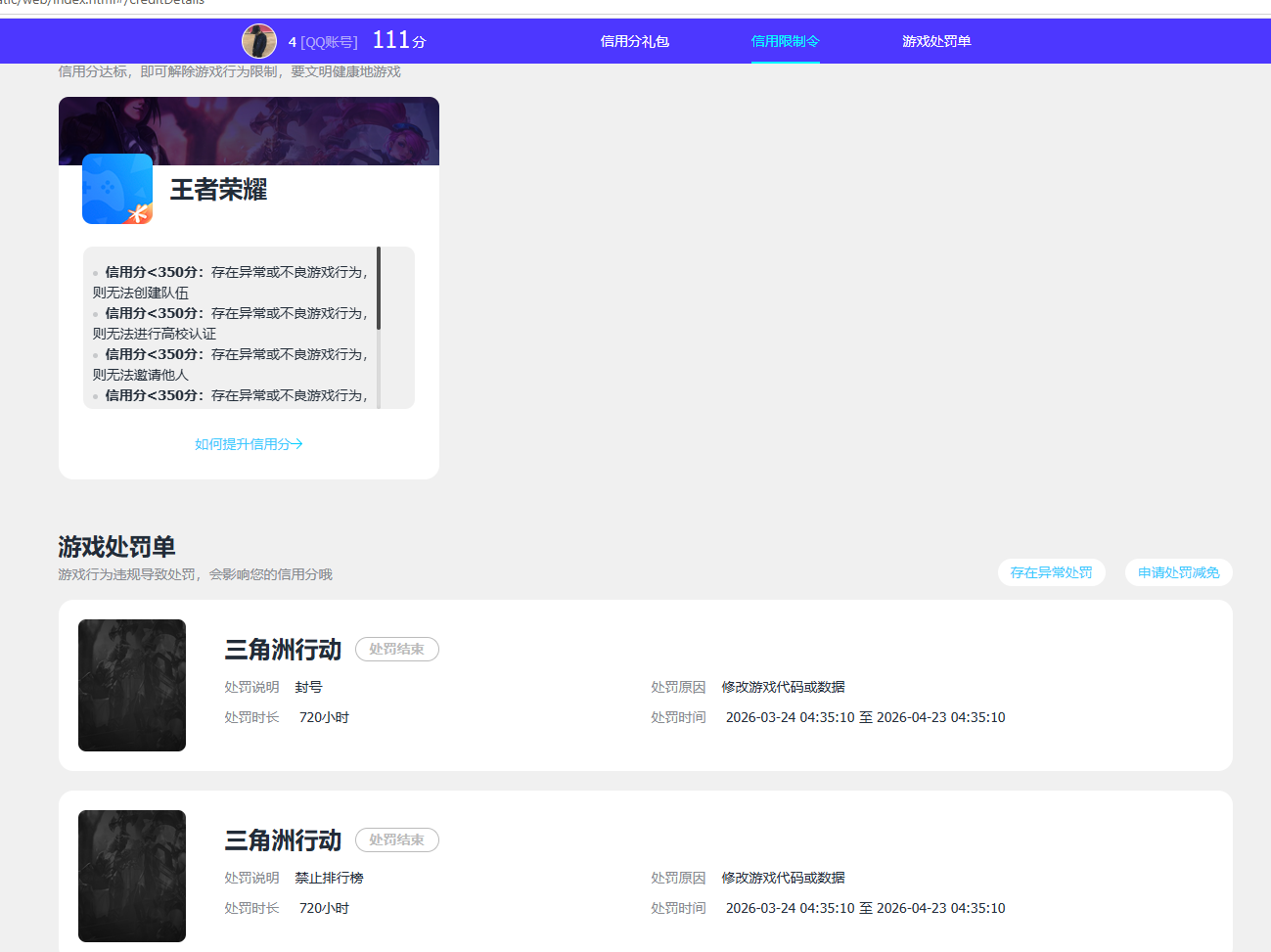Click 修改游戏代码或数据 reason on the 封号 card

(x=783, y=687)
